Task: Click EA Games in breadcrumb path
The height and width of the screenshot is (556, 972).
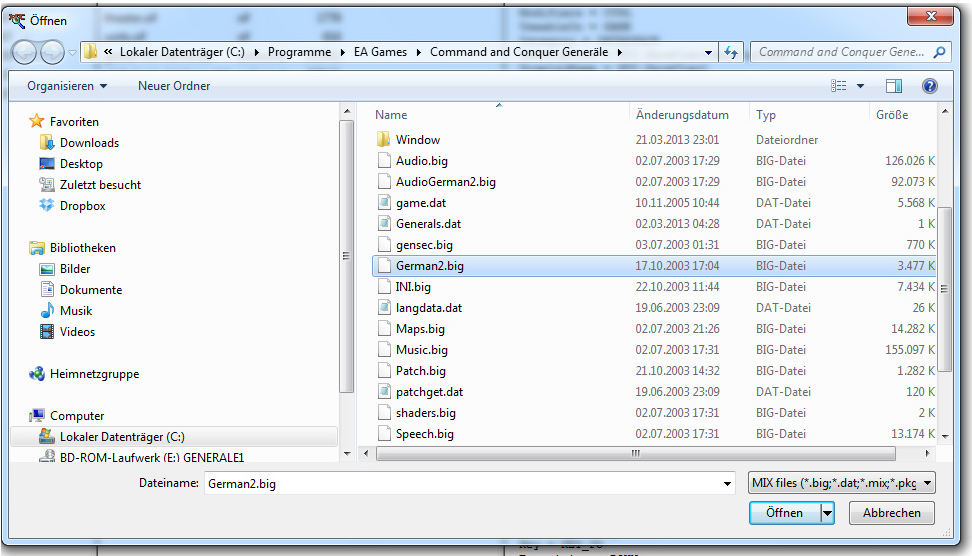Action: pyautogui.click(x=381, y=52)
